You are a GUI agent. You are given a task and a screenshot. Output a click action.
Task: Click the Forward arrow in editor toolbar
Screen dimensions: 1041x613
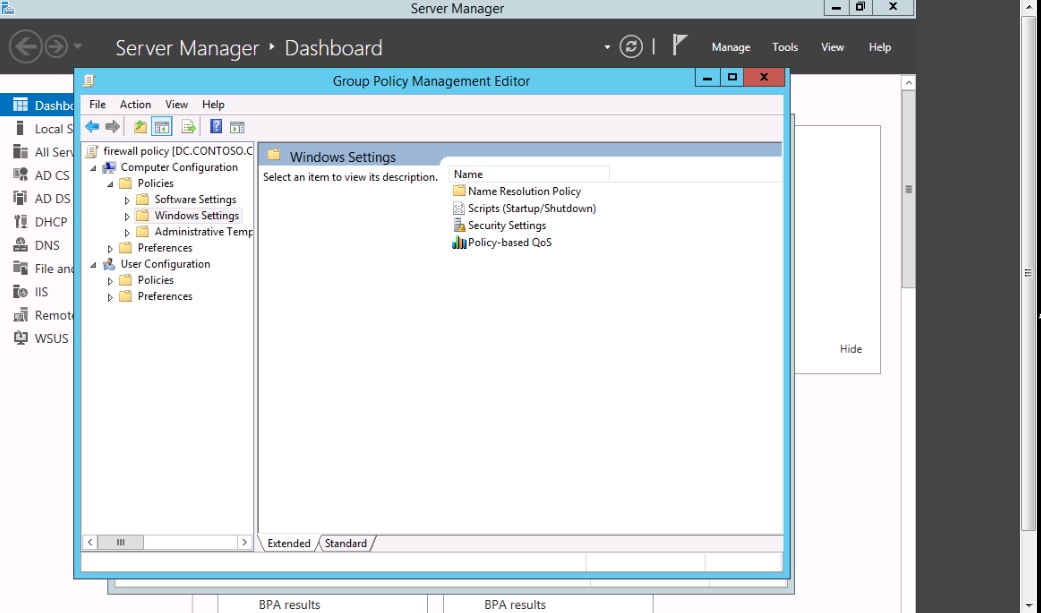(x=112, y=126)
